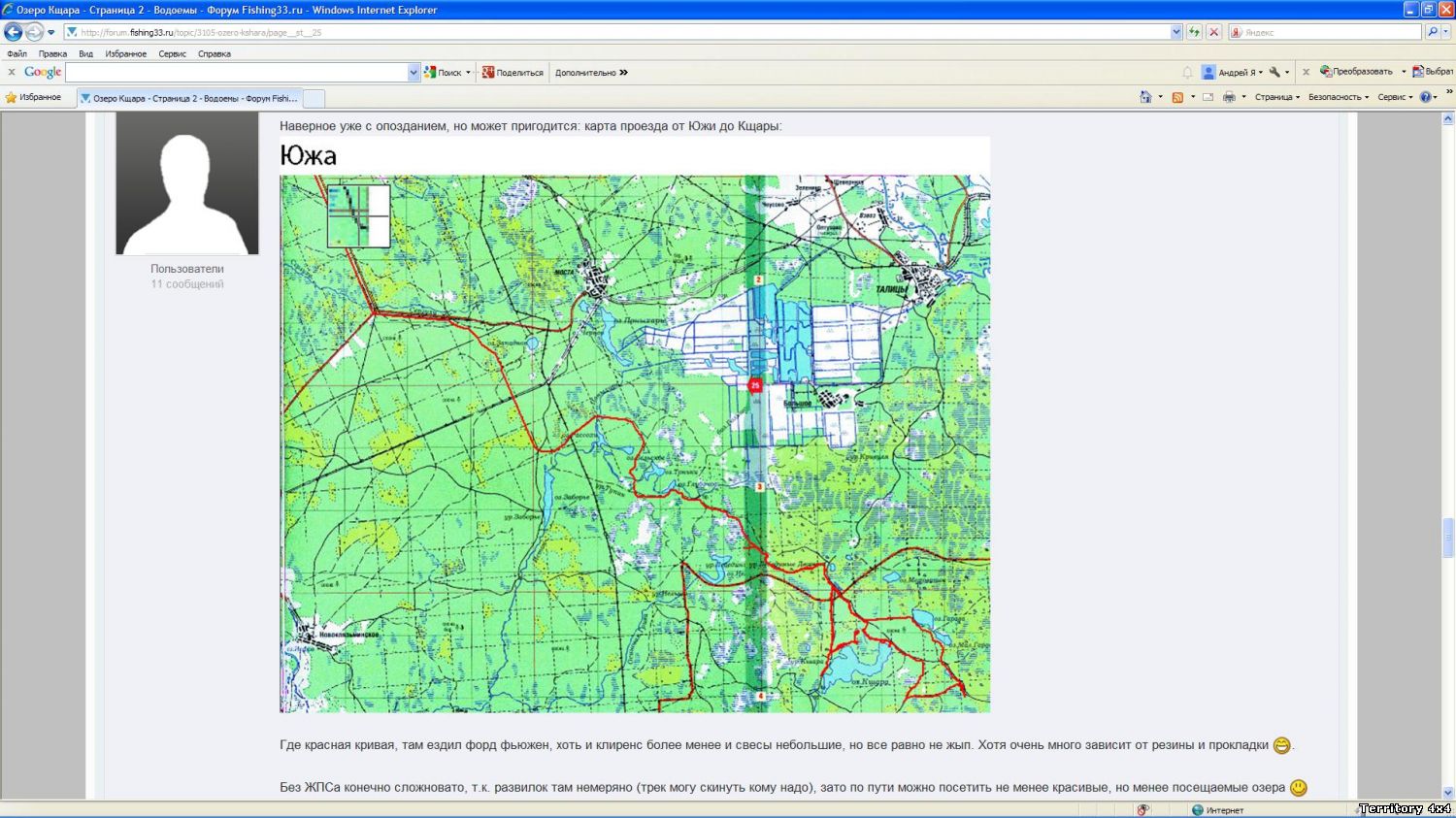
Task: Click the browser Back button
Action: point(13,32)
